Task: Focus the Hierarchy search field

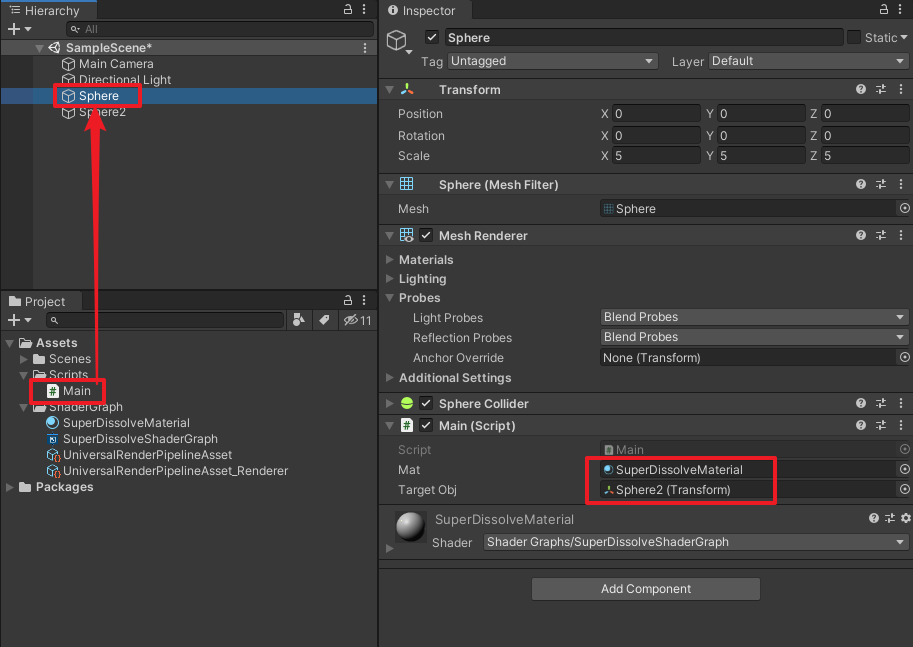Action: (220, 29)
